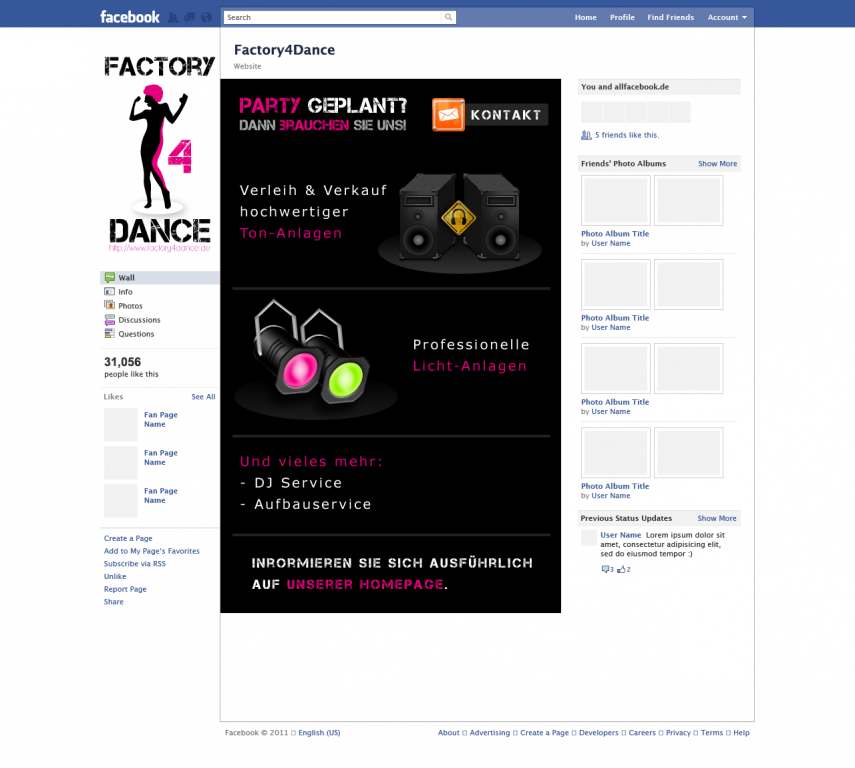Open Profile in the top bar
Image resolution: width=855 pixels, height=768 pixels.
coord(622,17)
